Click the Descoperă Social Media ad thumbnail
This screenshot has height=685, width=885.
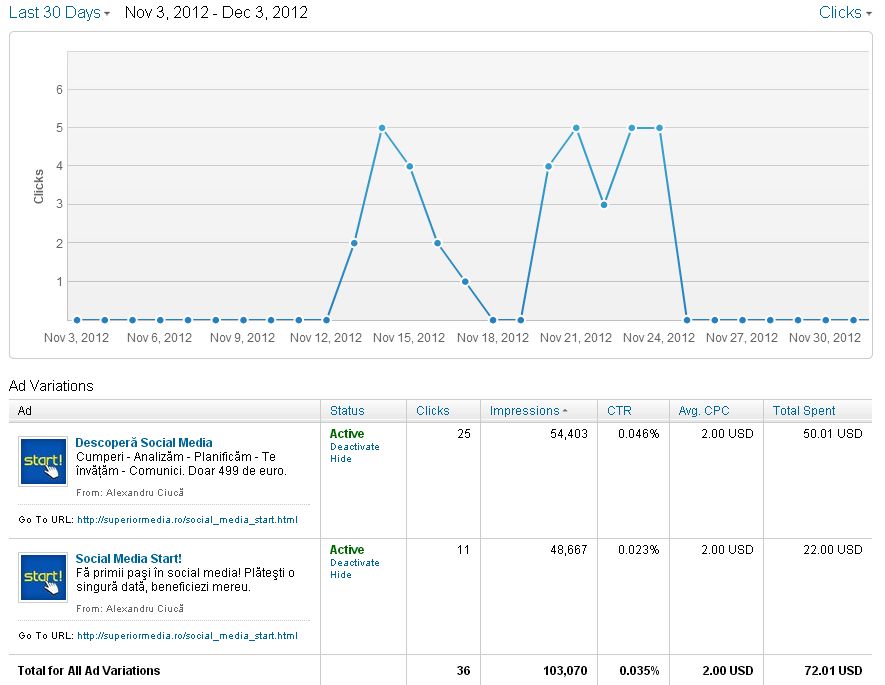(43, 461)
